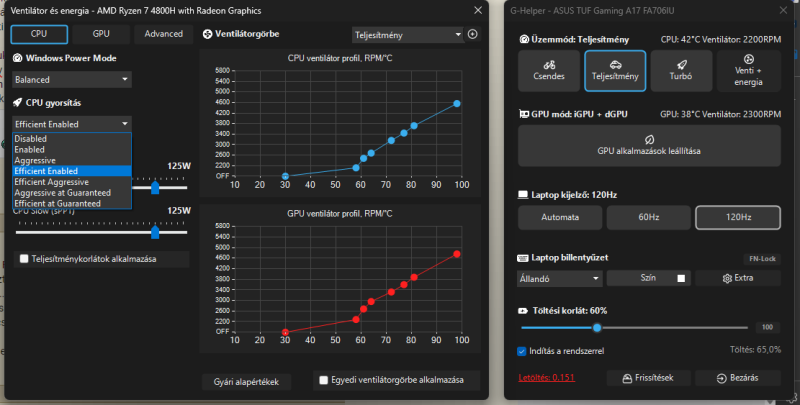Click the CPU fan curve point at 30°C

click(285, 176)
